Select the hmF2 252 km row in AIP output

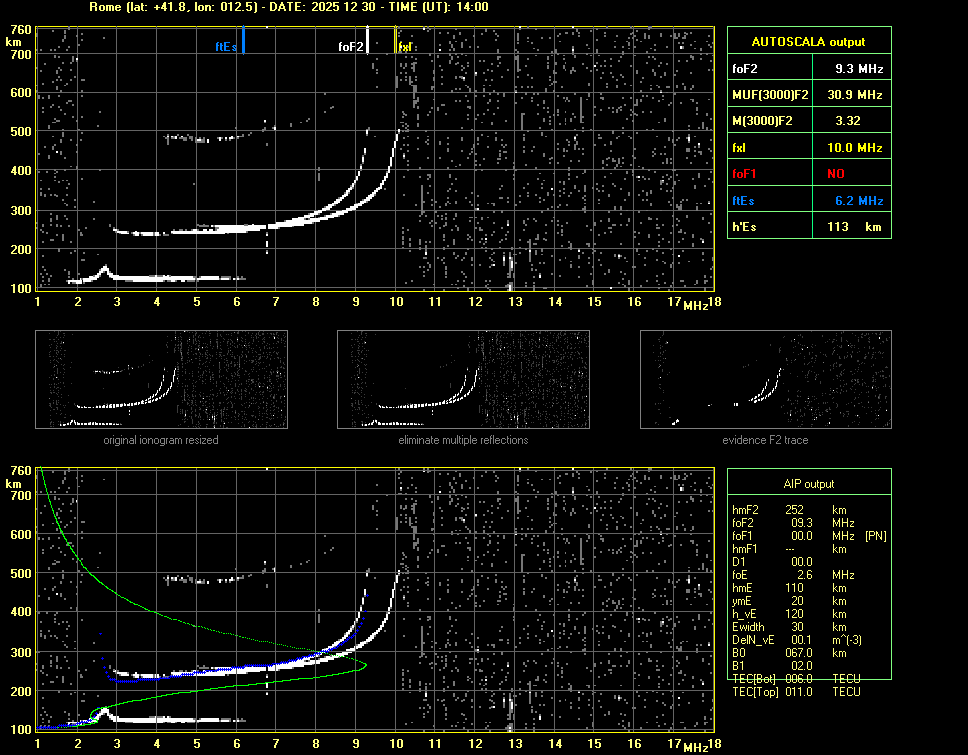point(795,509)
